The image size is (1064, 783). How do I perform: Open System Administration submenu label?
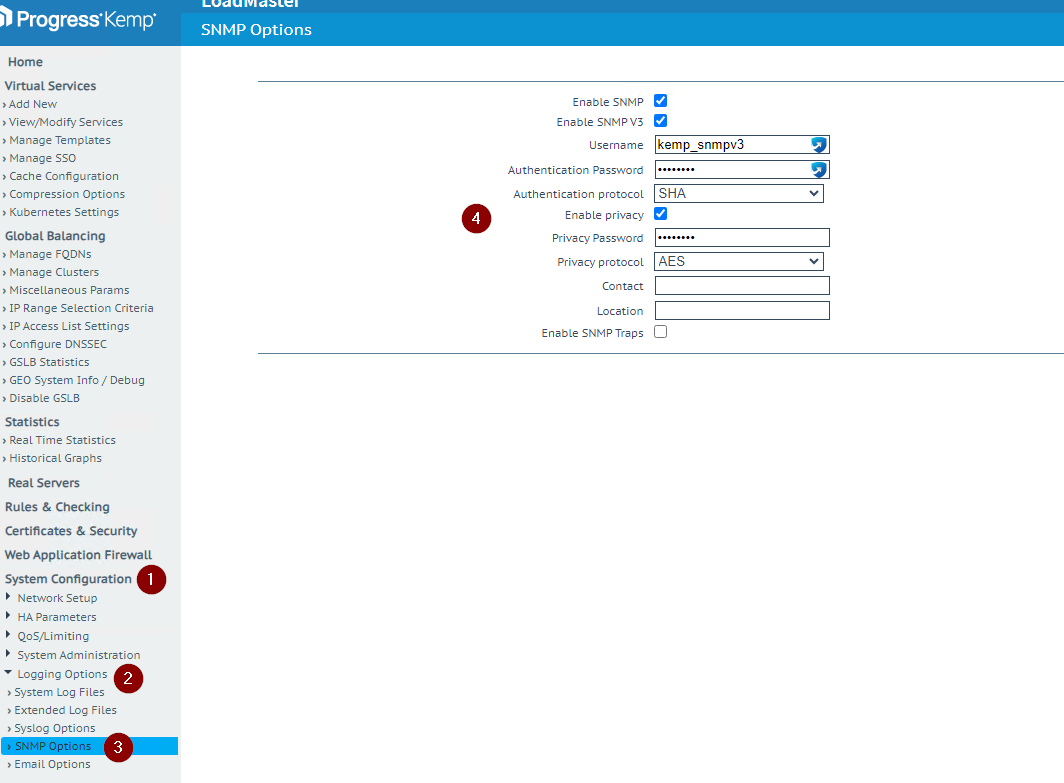pyautogui.click(x=79, y=655)
